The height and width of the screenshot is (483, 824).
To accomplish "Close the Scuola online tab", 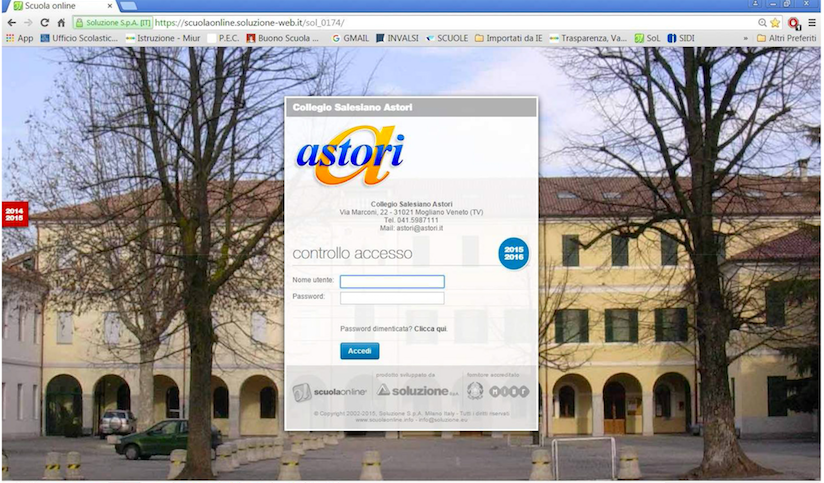I will coord(110,6).
